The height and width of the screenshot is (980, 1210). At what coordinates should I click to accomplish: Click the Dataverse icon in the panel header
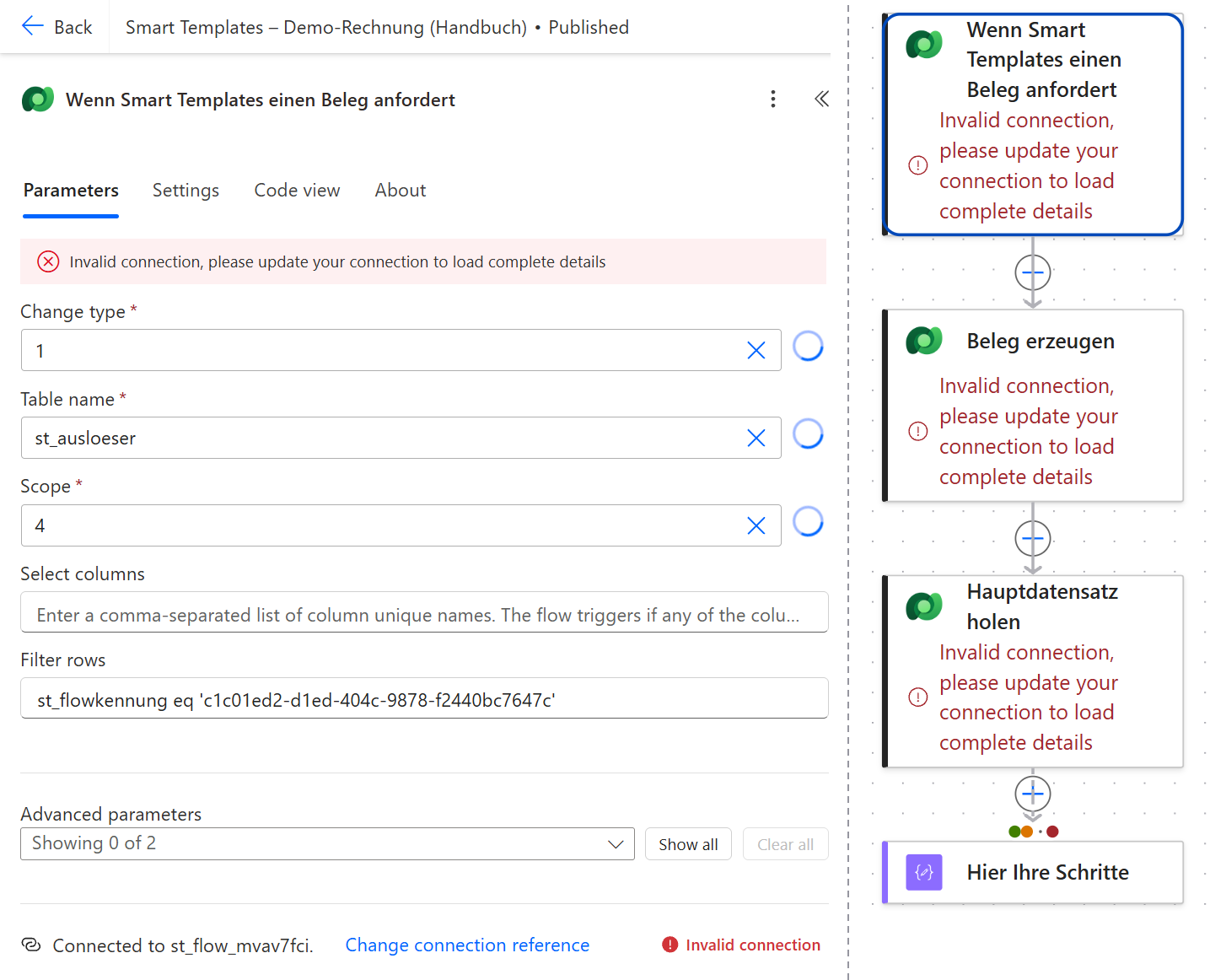point(38,100)
